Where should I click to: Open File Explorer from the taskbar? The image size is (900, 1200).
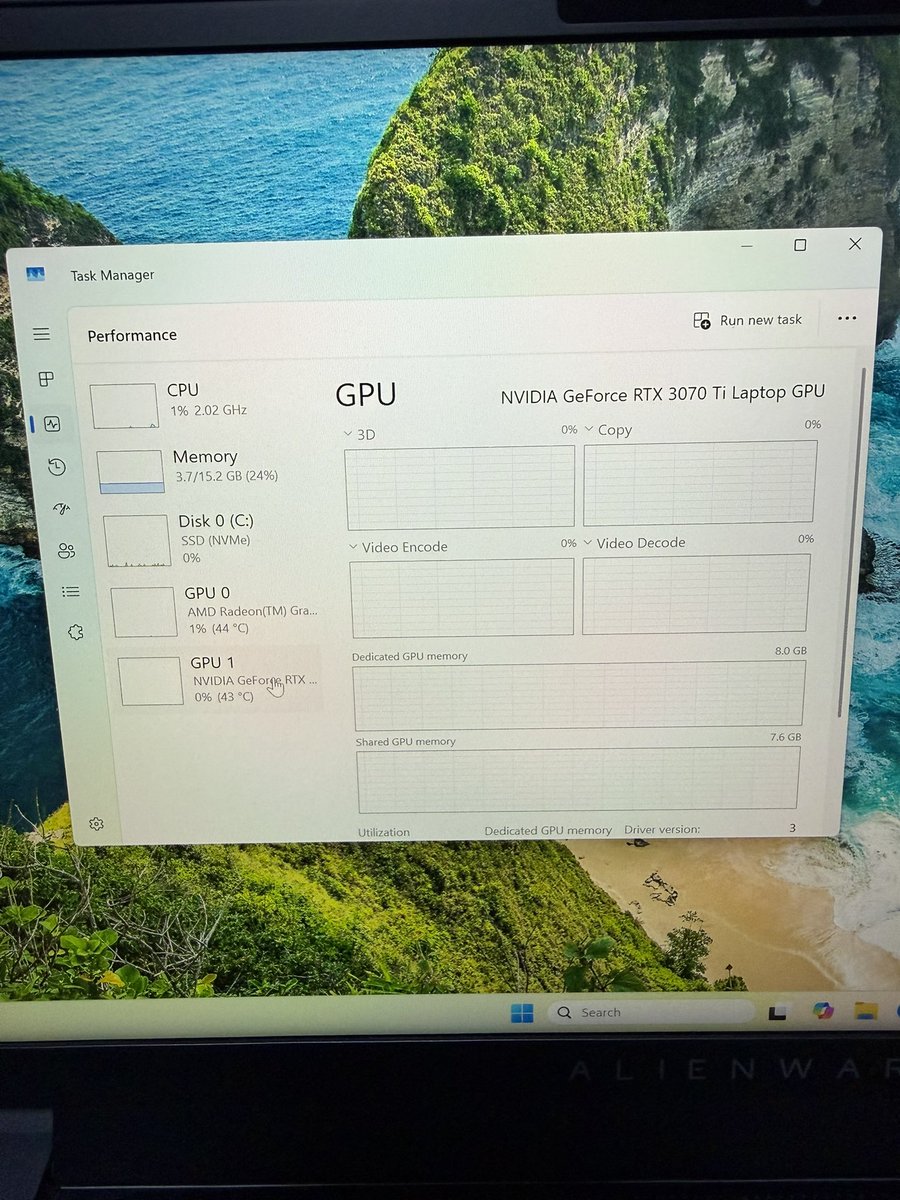[866, 1011]
